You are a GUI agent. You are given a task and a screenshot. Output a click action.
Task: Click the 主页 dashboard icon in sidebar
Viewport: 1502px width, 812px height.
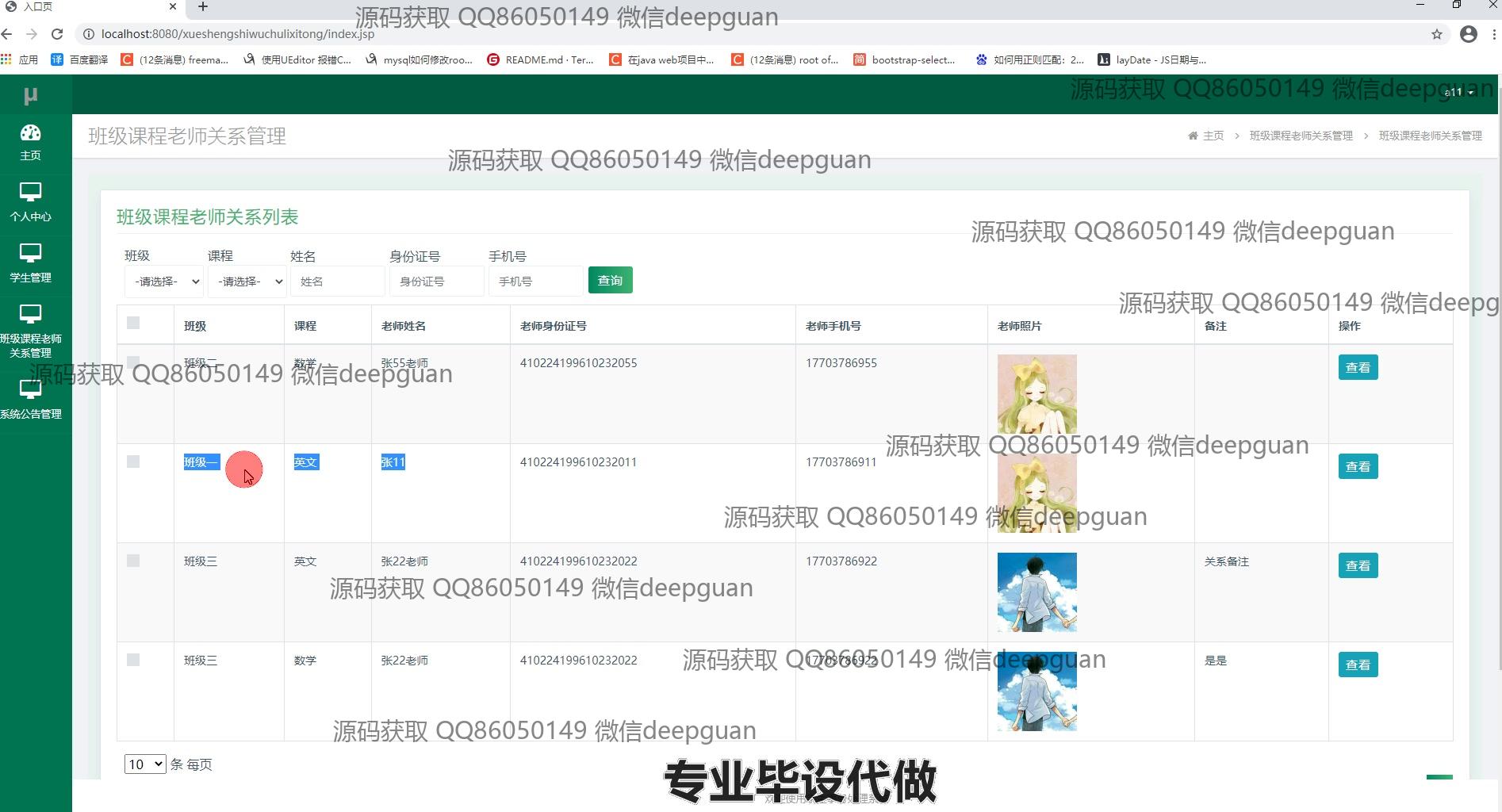pyautogui.click(x=30, y=133)
